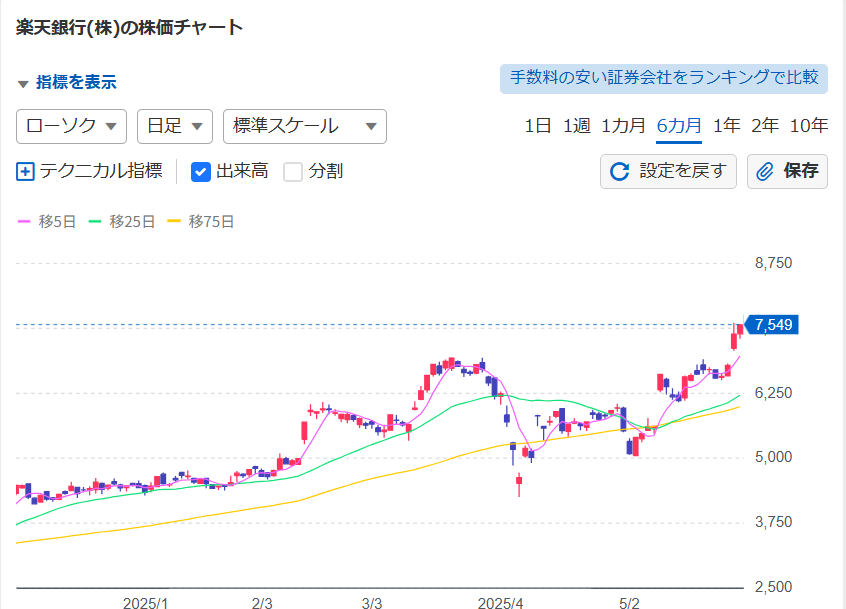Click the 保存 save button
Viewport: 846px width, 609px height.
787,172
